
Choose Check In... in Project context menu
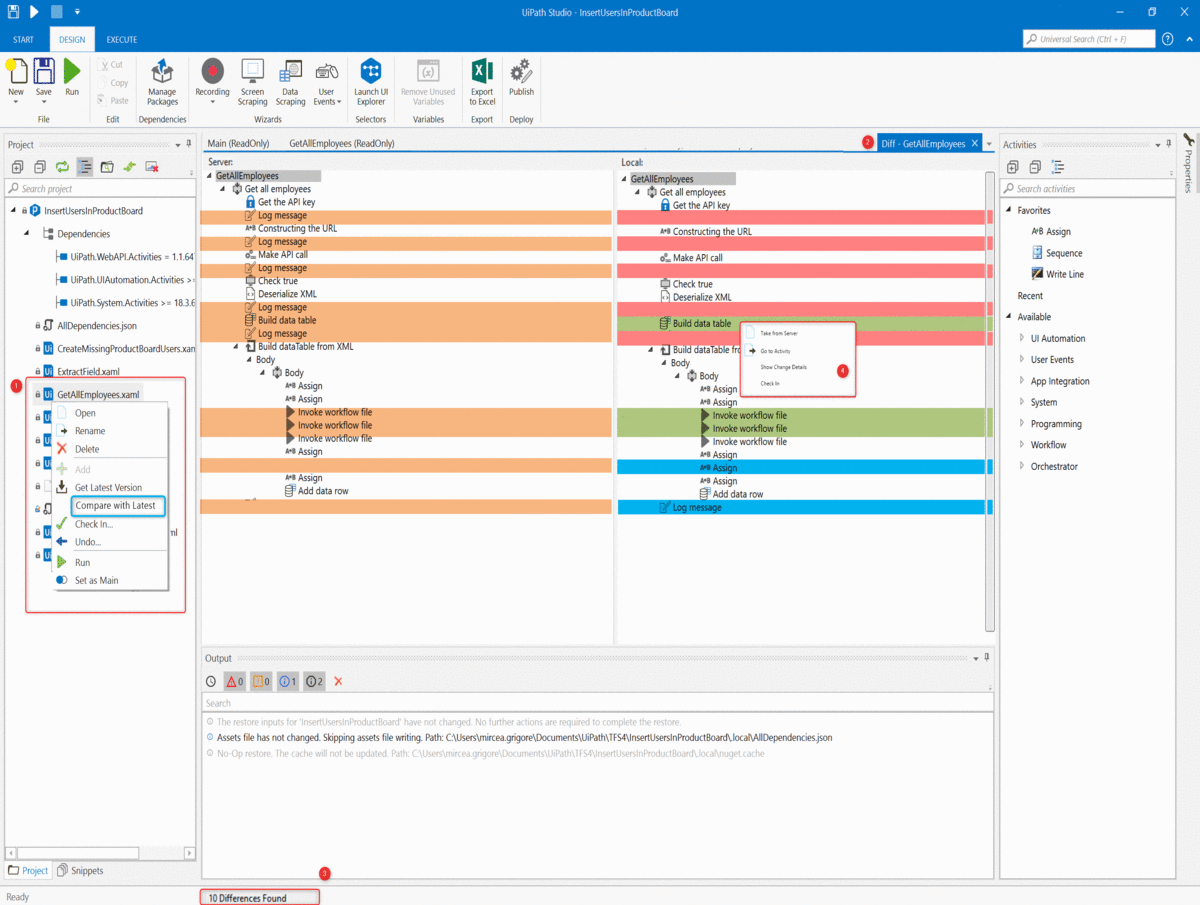point(94,524)
